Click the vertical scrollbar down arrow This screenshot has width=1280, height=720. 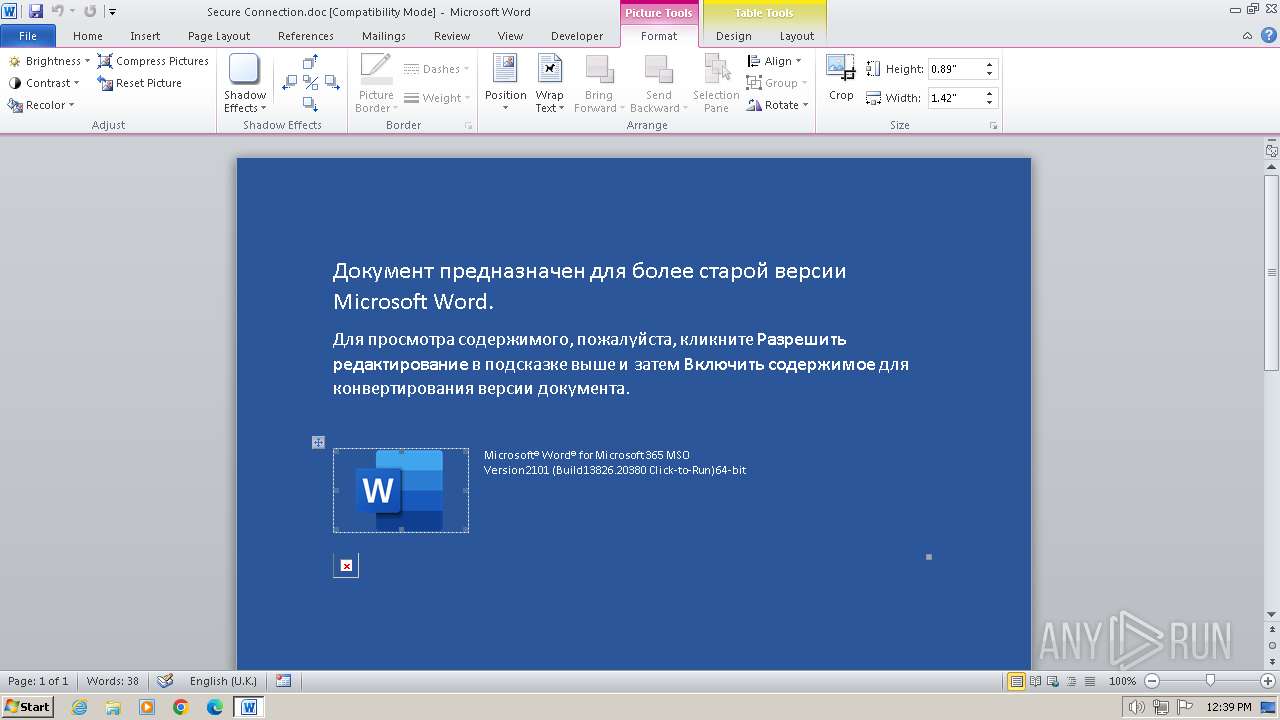1272,614
